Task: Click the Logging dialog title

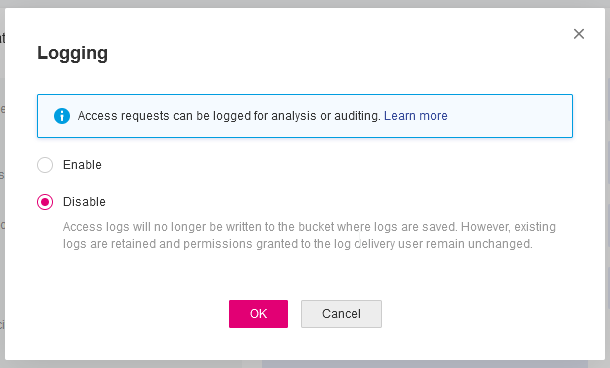Action: point(72,53)
